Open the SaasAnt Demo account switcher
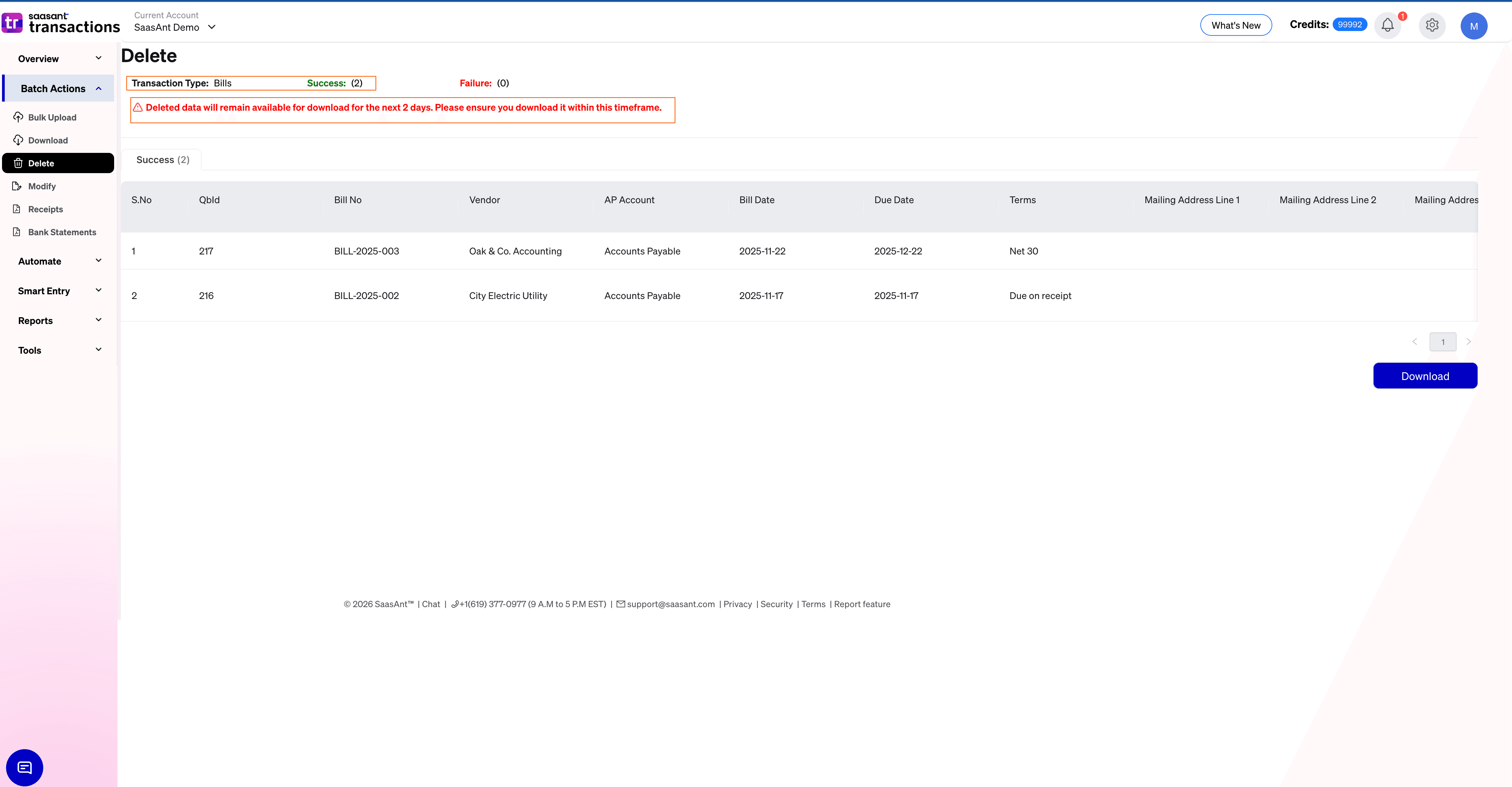 [x=174, y=27]
